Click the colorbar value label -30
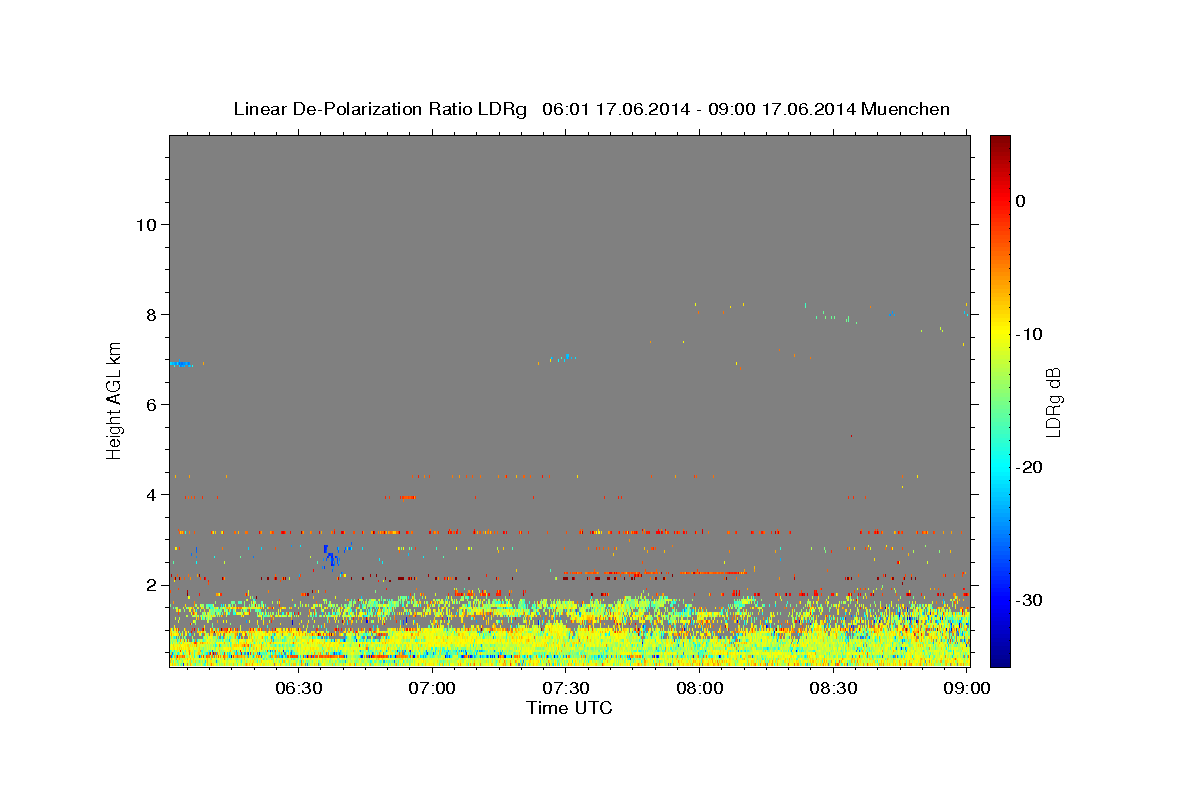The height and width of the screenshot is (800, 1200). pos(1030,600)
